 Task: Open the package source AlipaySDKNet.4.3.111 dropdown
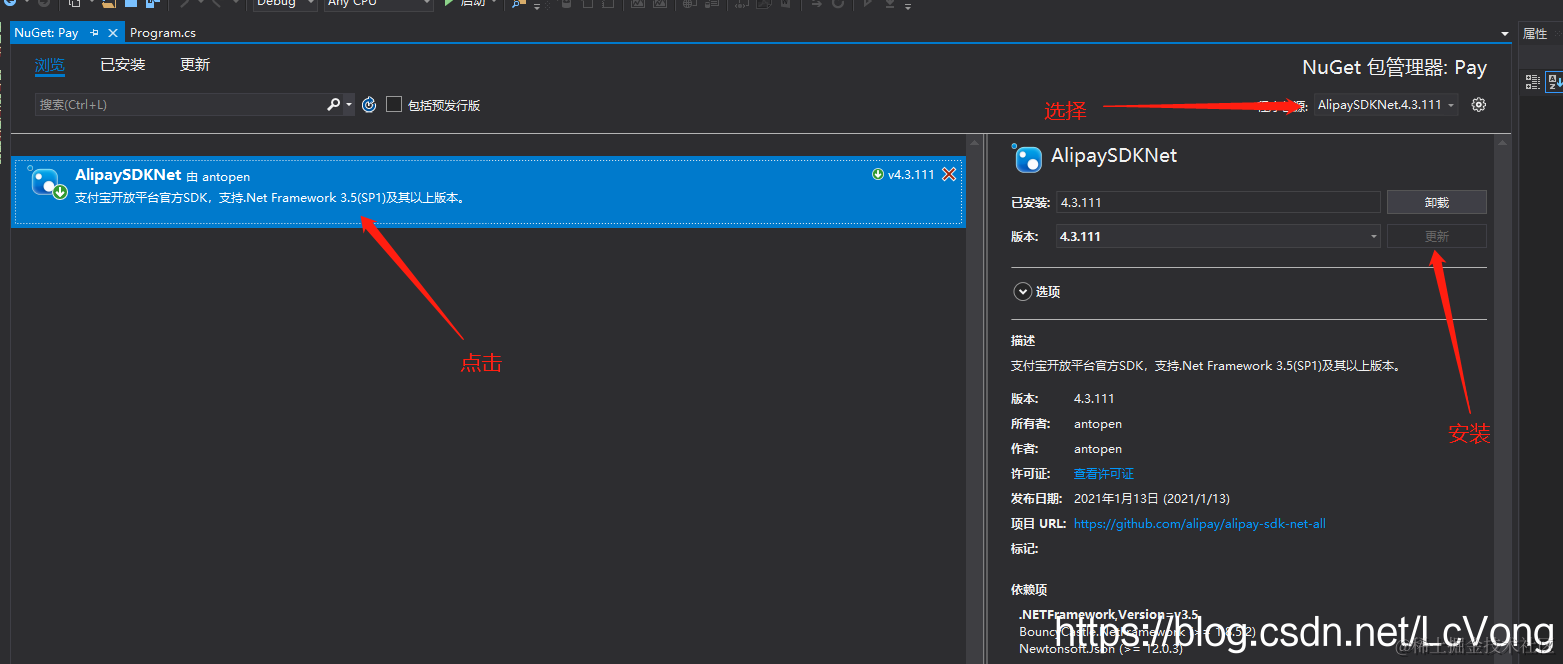point(1386,104)
